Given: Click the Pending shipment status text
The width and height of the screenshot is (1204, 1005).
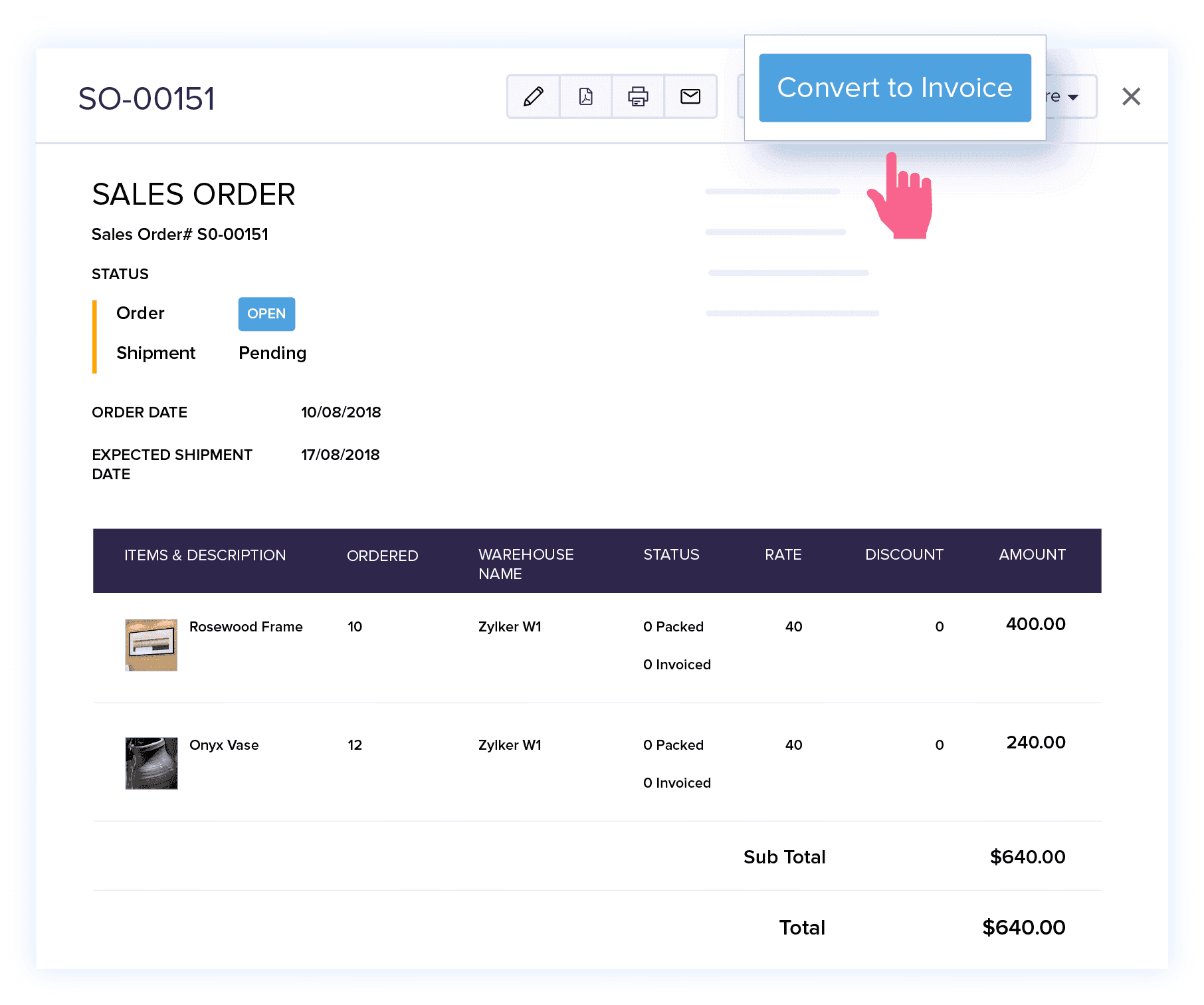Looking at the screenshot, I should pos(272,353).
